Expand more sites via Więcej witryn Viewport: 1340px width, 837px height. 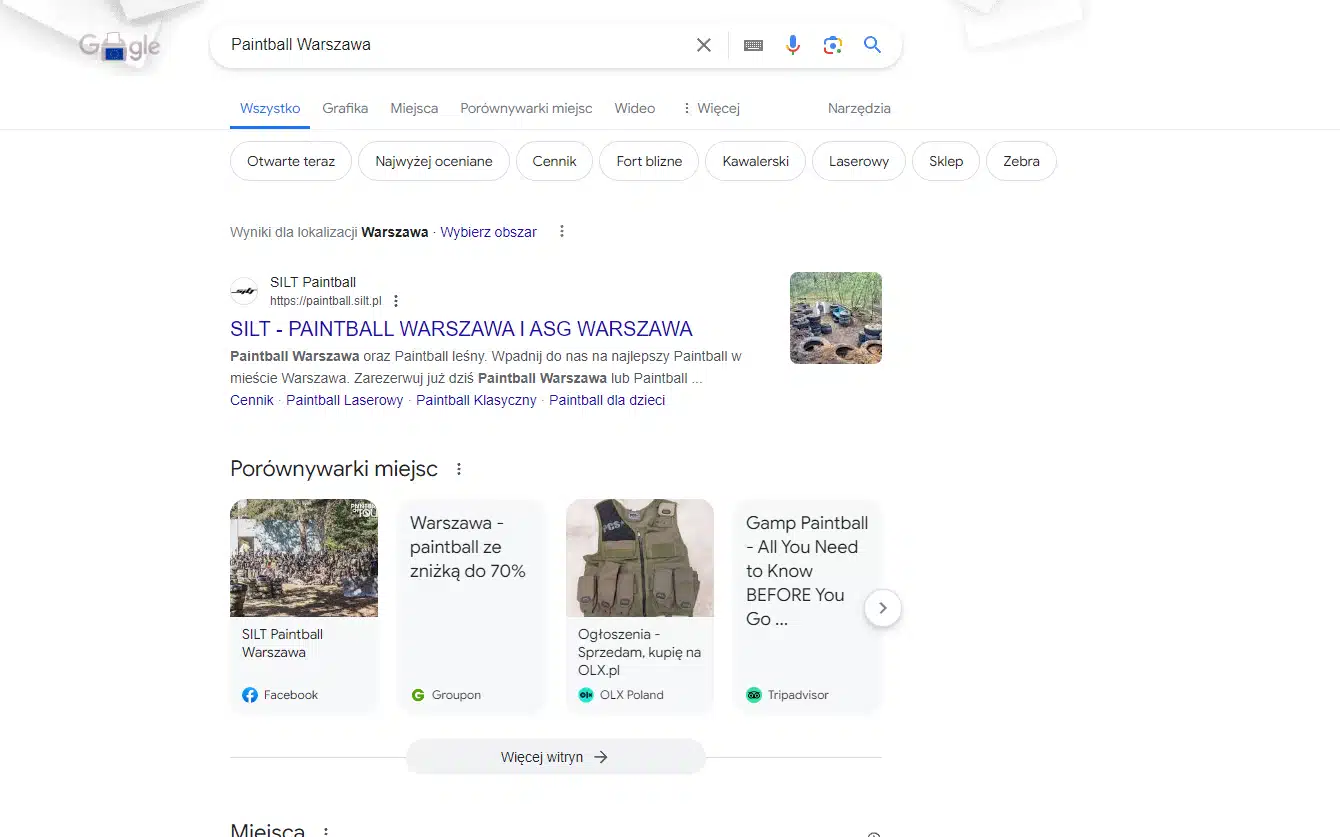click(x=555, y=757)
